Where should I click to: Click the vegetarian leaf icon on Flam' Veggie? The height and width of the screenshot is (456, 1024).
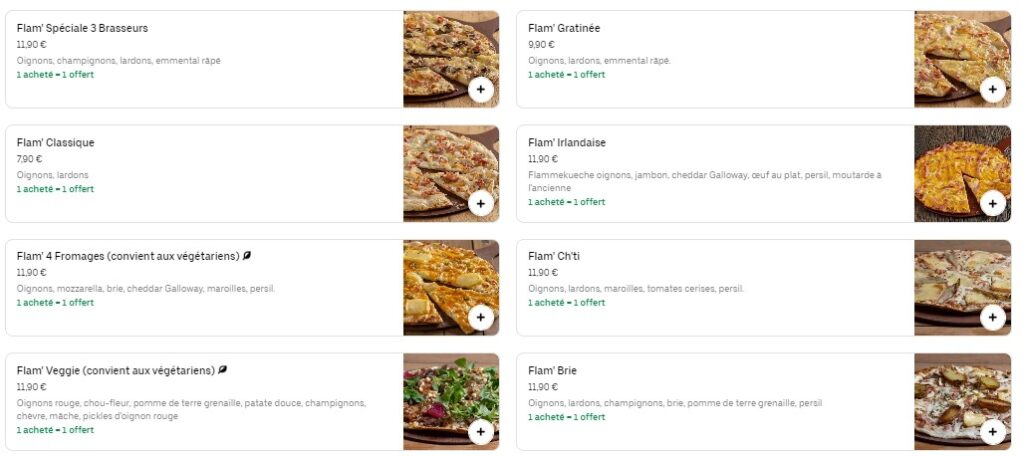[x=223, y=370]
